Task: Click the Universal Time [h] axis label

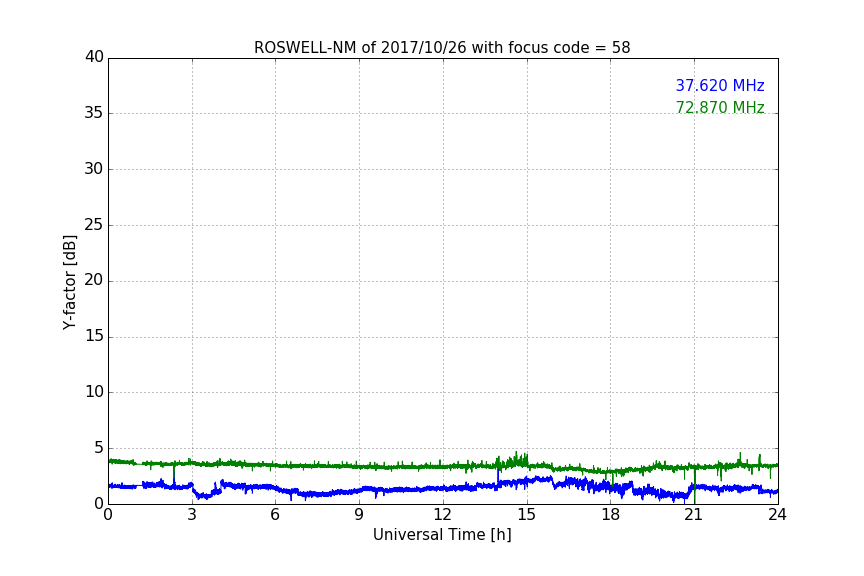Action: (x=442, y=535)
